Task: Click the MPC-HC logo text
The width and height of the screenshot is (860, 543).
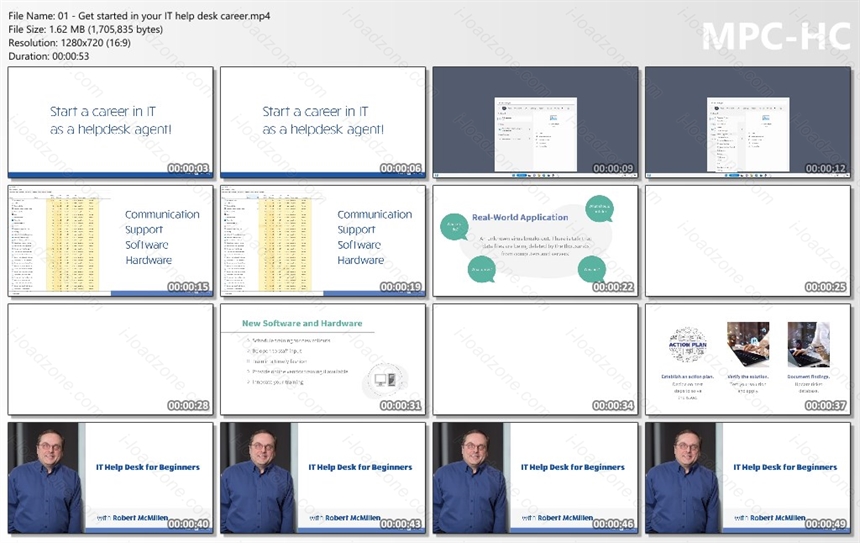Action: point(776,36)
